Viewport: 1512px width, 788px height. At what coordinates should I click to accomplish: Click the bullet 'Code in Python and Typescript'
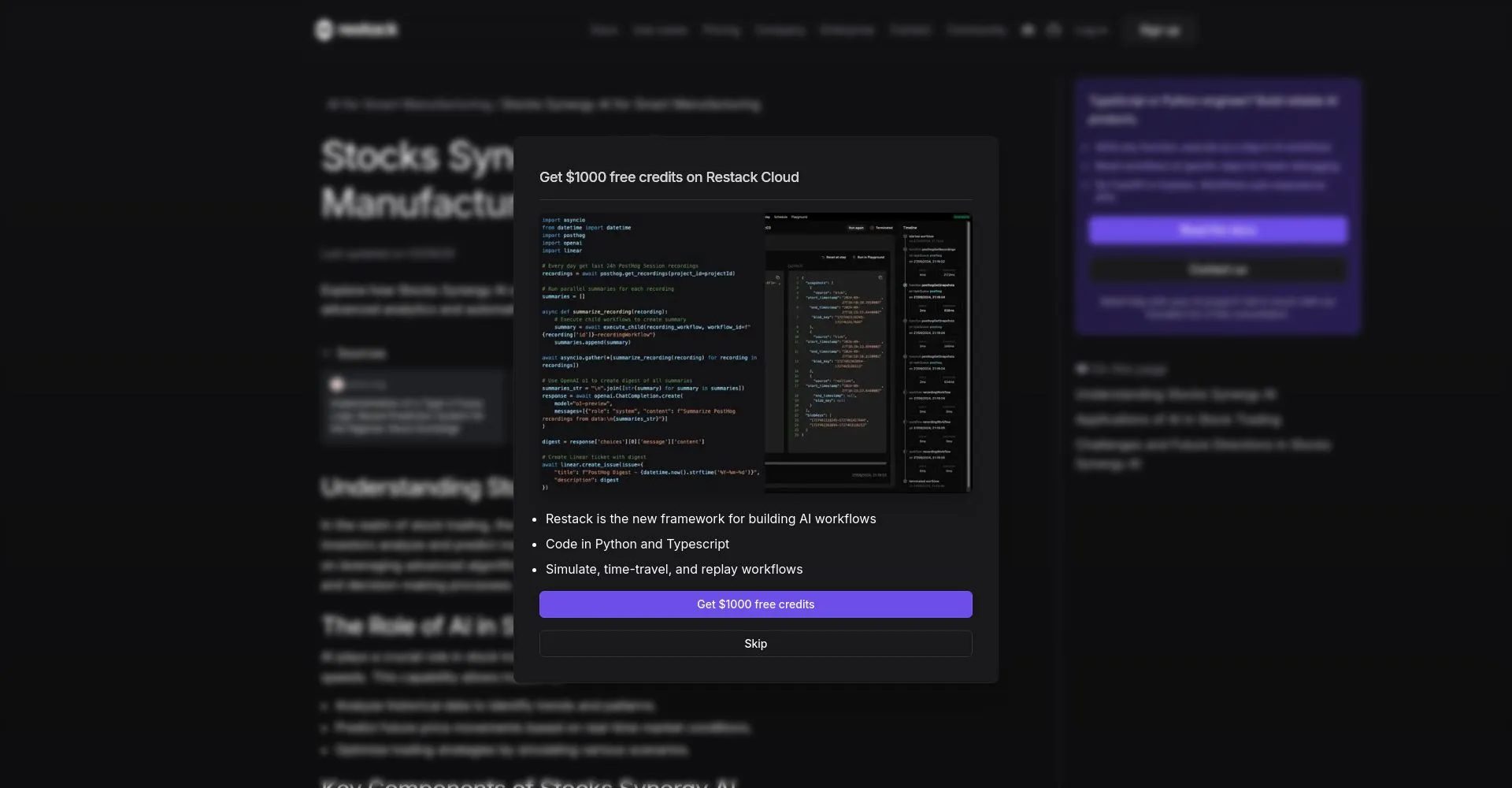[x=637, y=544]
